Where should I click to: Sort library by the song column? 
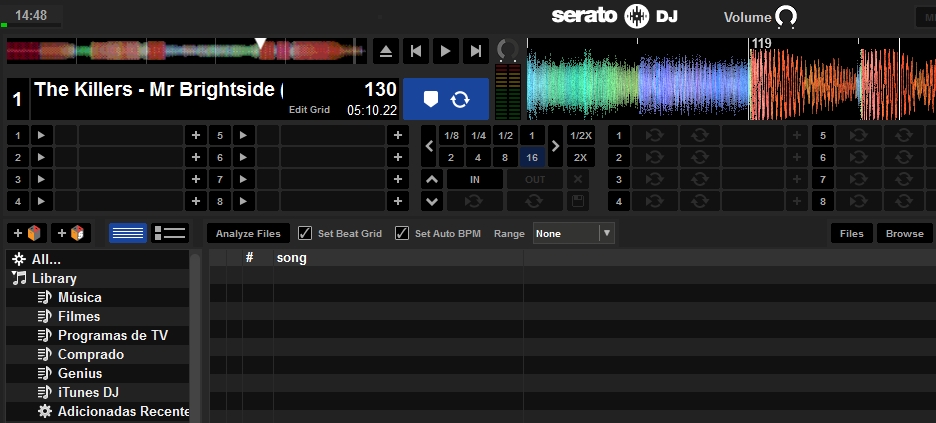(398, 258)
